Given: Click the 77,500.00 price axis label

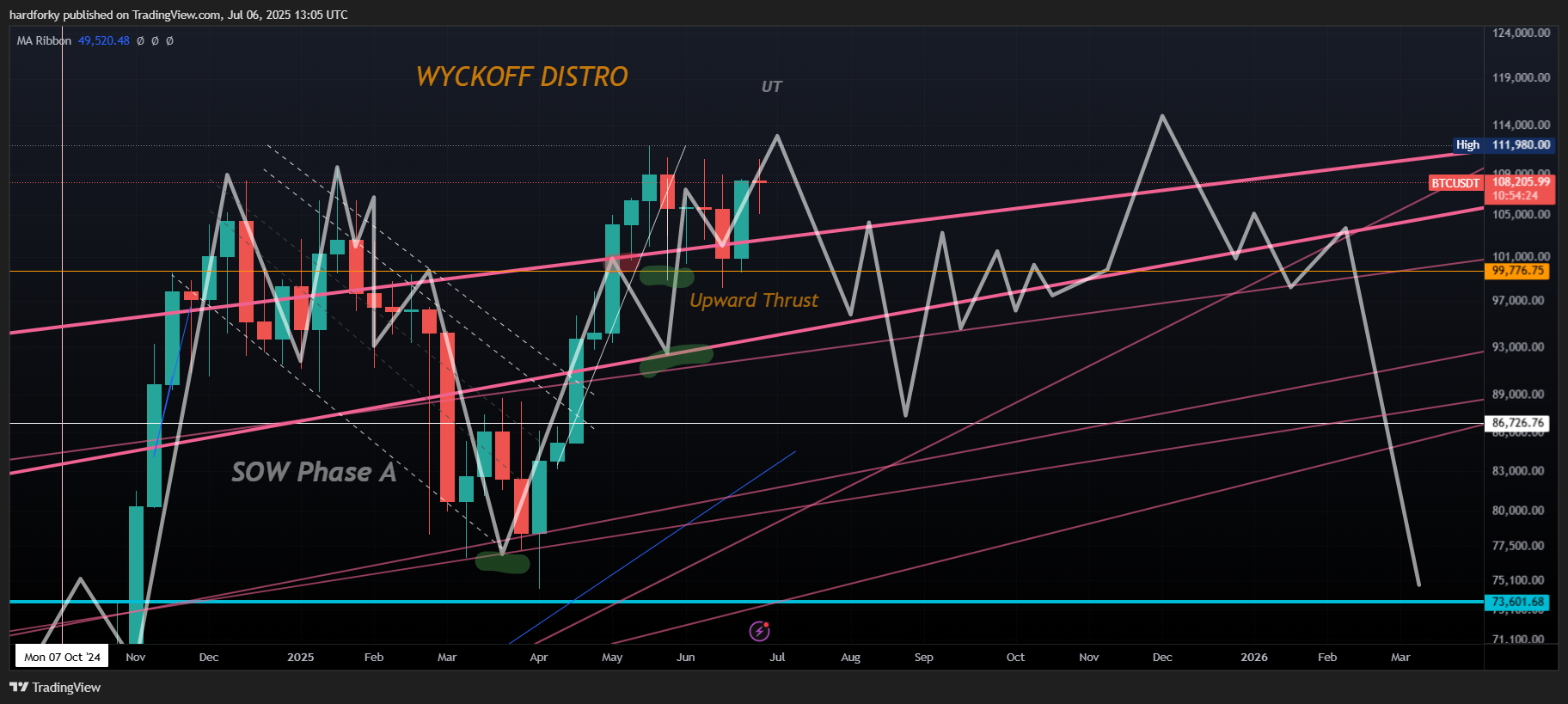Looking at the screenshot, I should (1518, 545).
